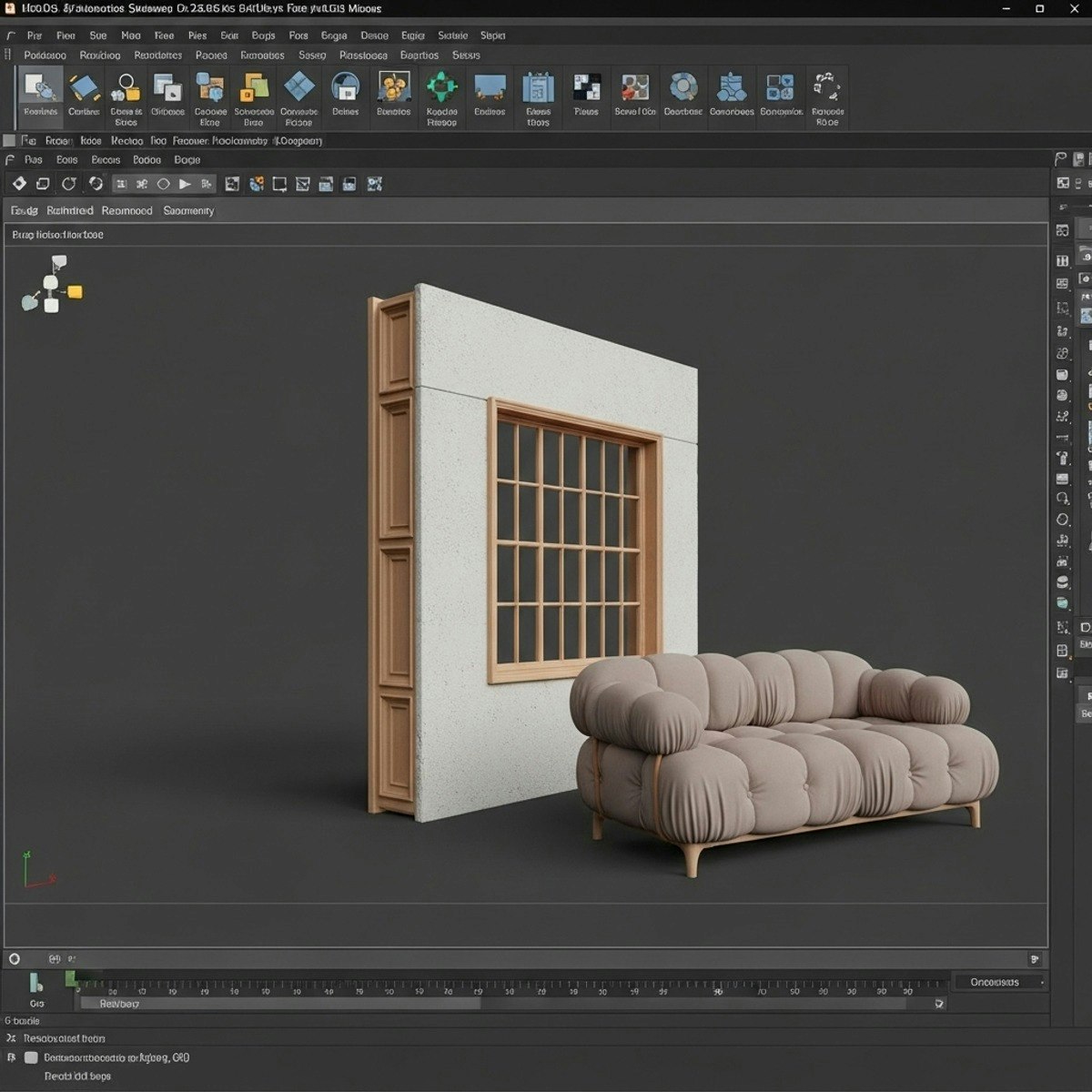Toggle the small square left of the second menu row

click(x=9, y=141)
